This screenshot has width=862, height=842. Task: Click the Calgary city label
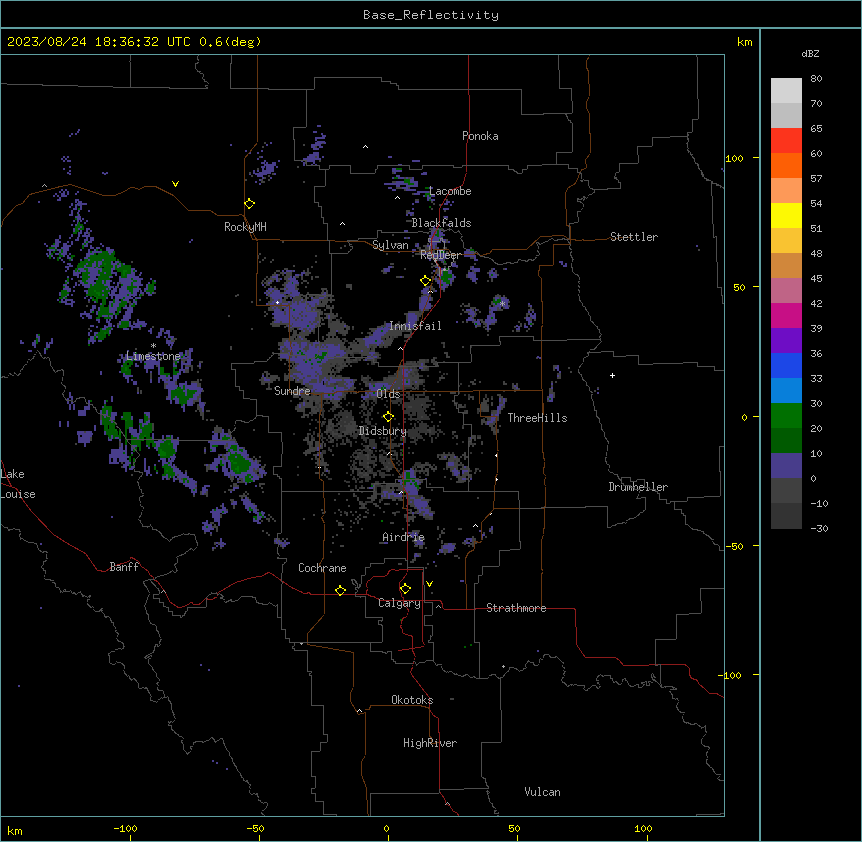click(x=399, y=603)
